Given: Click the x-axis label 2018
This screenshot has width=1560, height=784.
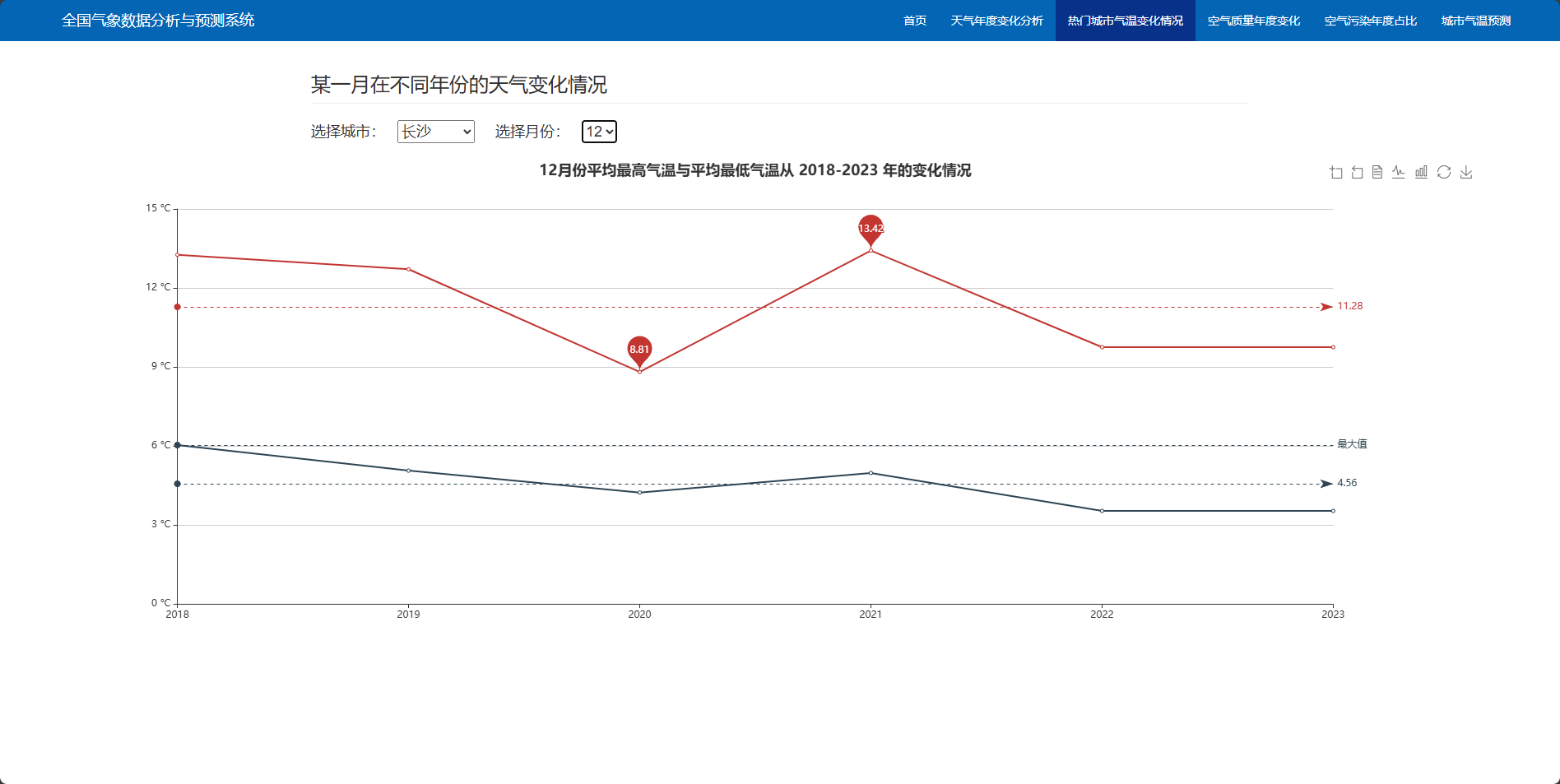Looking at the screenshot, I should pyautogui.click(x=177, y=615).
